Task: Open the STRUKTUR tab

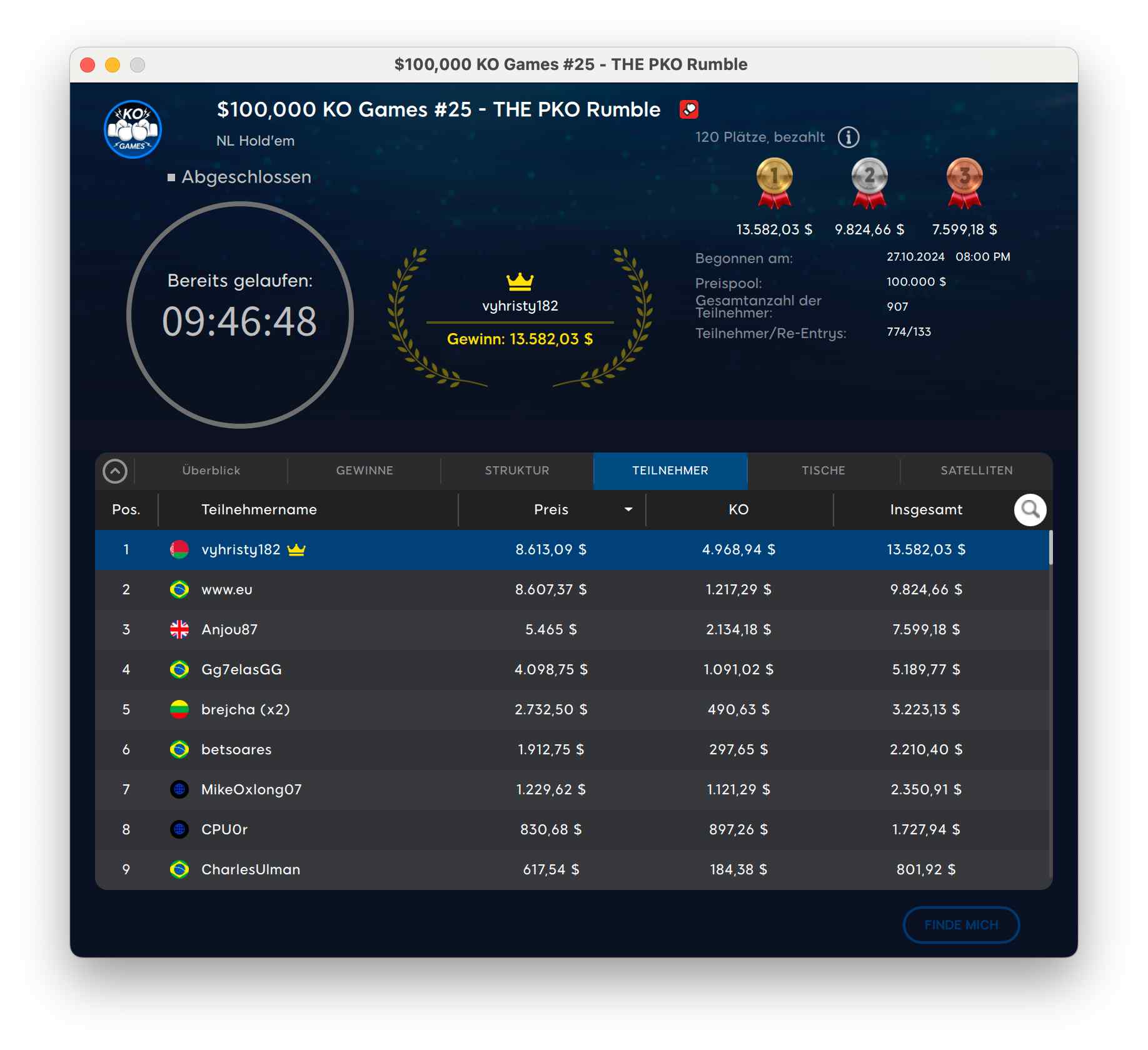Action: coord(517,471)
